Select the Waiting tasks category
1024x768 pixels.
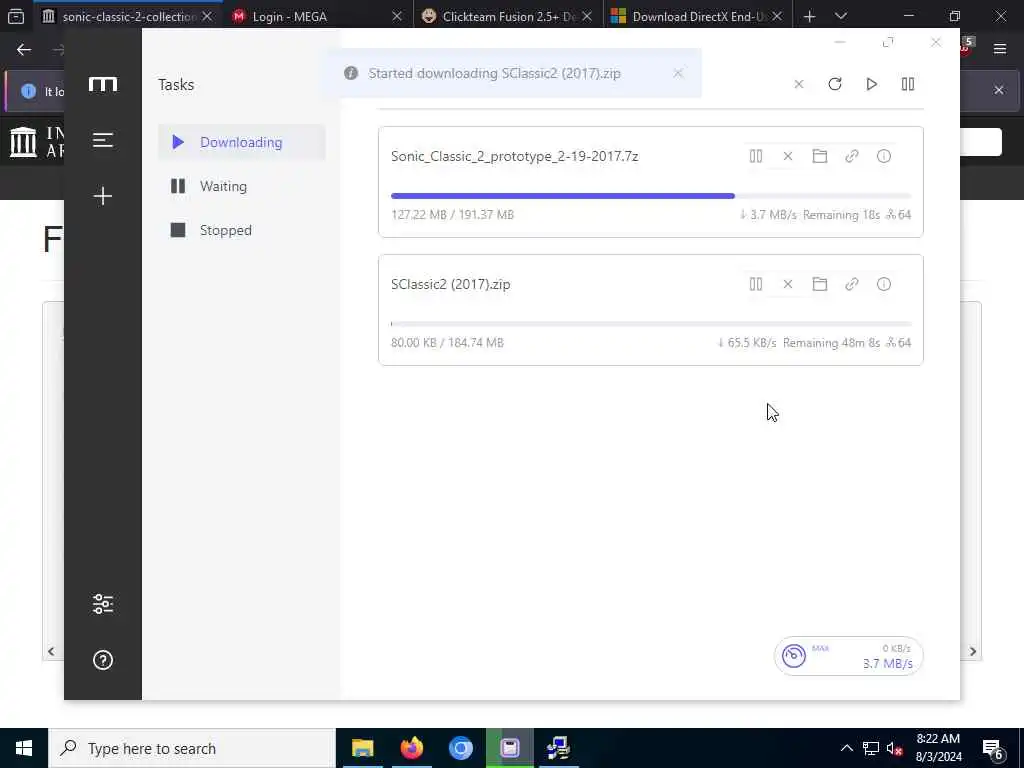242,186
